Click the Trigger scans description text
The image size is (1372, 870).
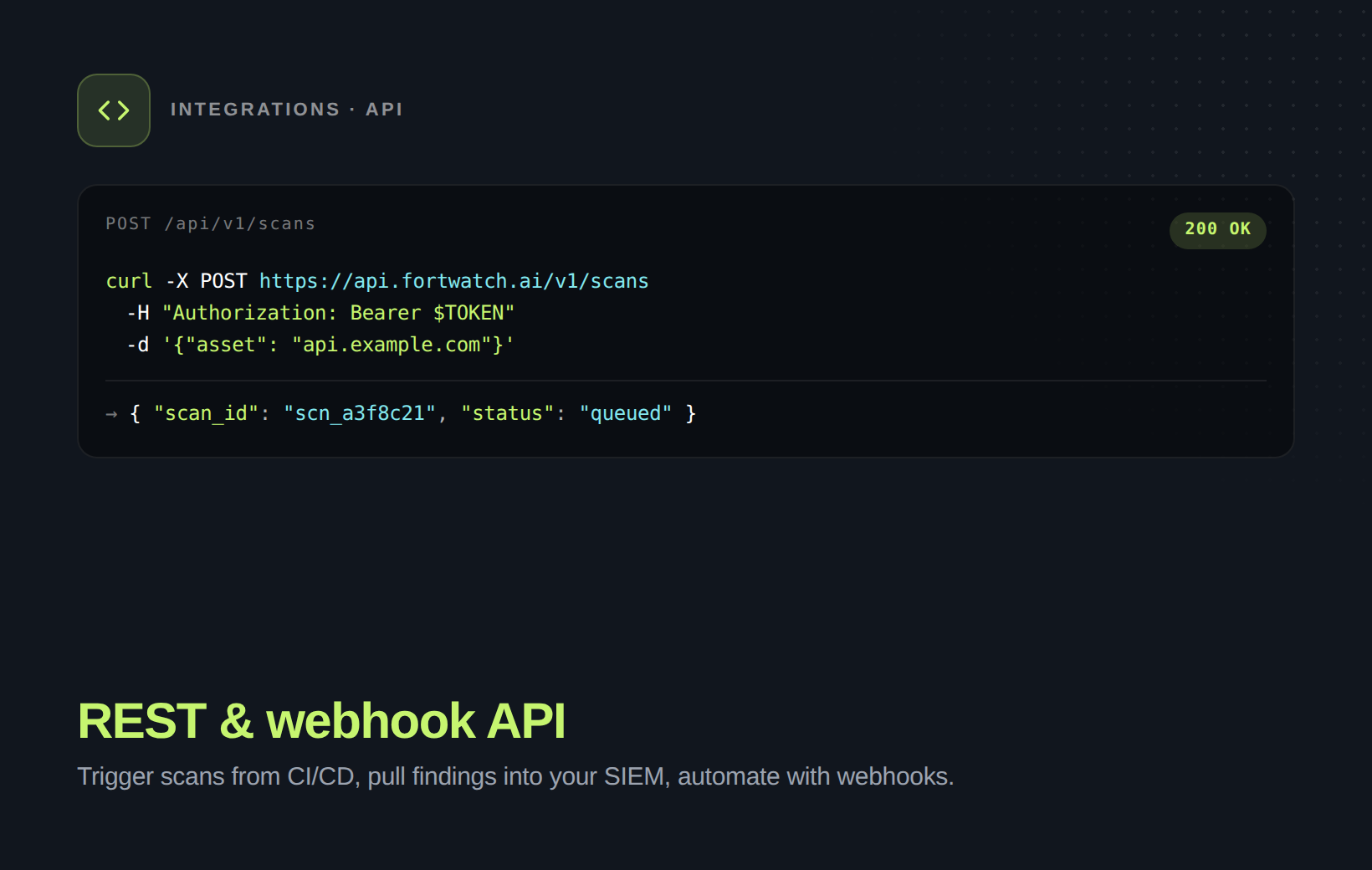click(x=515, y=776)
